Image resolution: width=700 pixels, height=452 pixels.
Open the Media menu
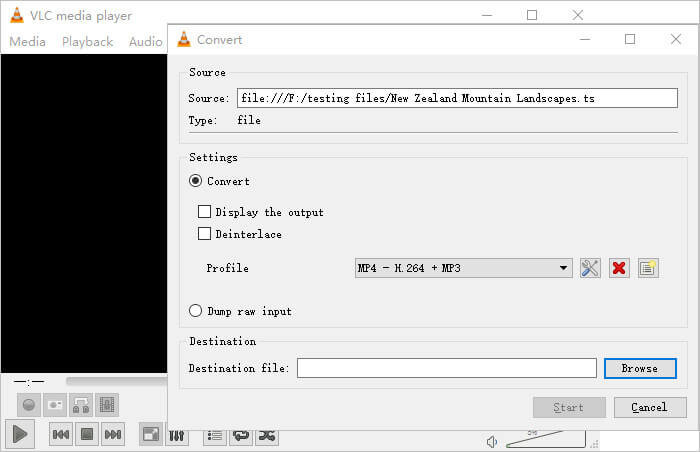pyautogui.click(x=27, y=42)
